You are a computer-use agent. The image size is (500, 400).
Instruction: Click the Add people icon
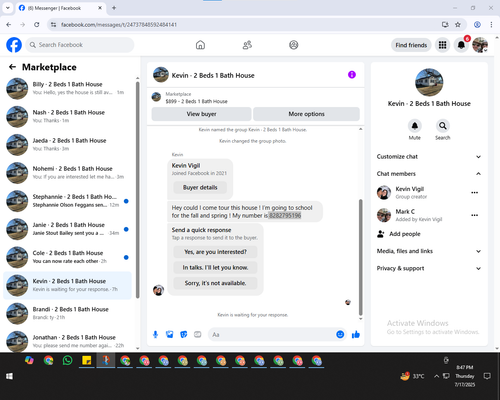[381, 234]
